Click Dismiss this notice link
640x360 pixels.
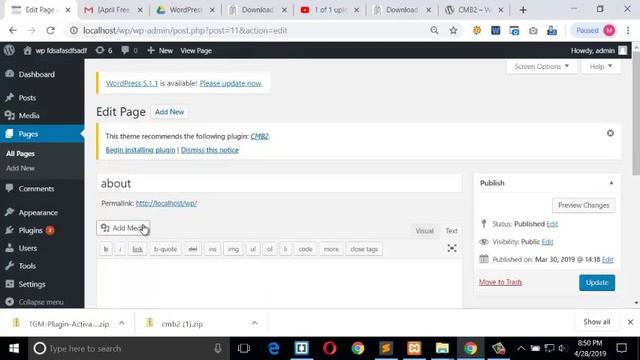click(x=210, y=150)
